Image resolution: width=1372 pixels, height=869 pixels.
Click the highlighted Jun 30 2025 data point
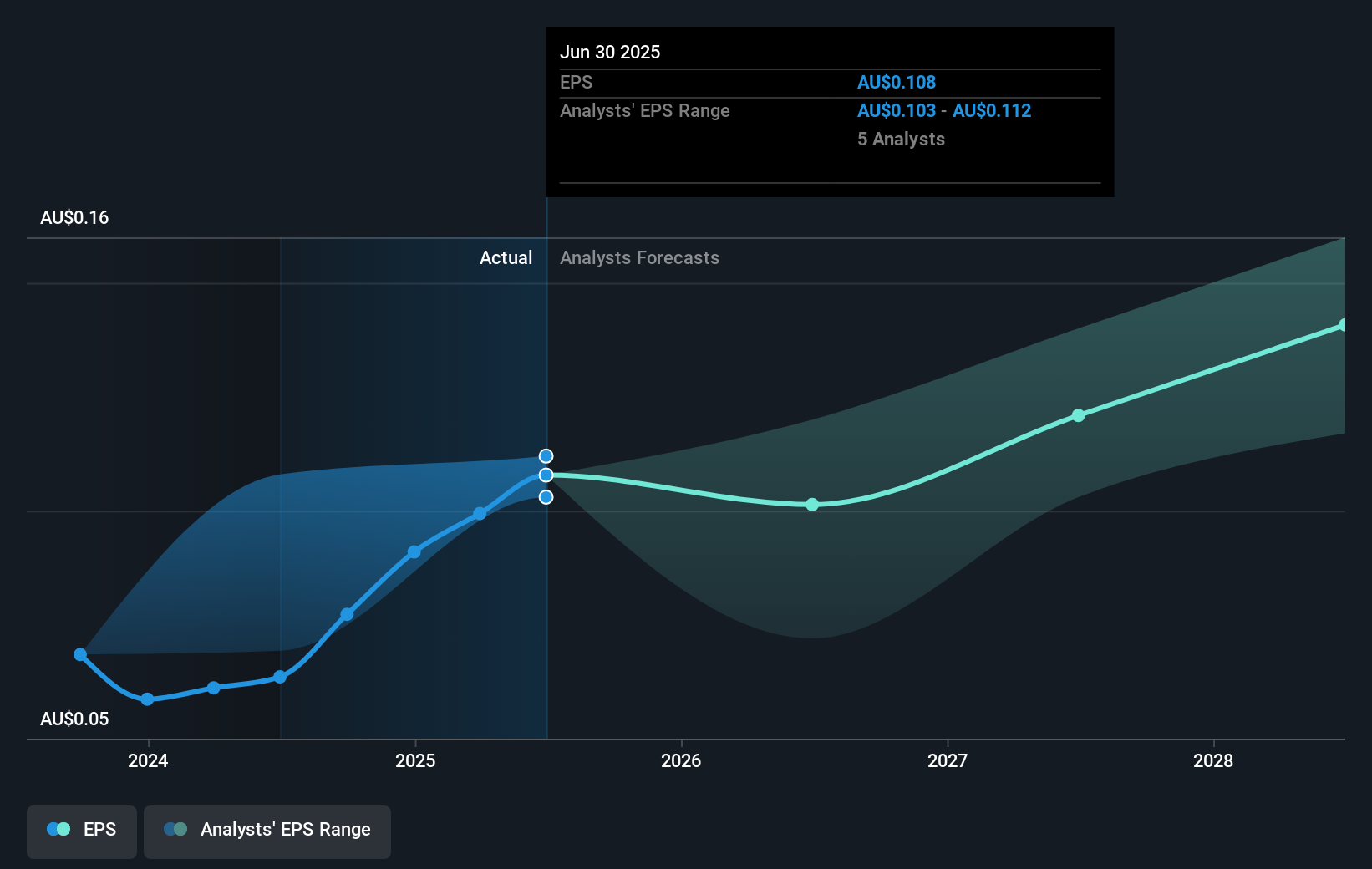click(x=546, y=475)
